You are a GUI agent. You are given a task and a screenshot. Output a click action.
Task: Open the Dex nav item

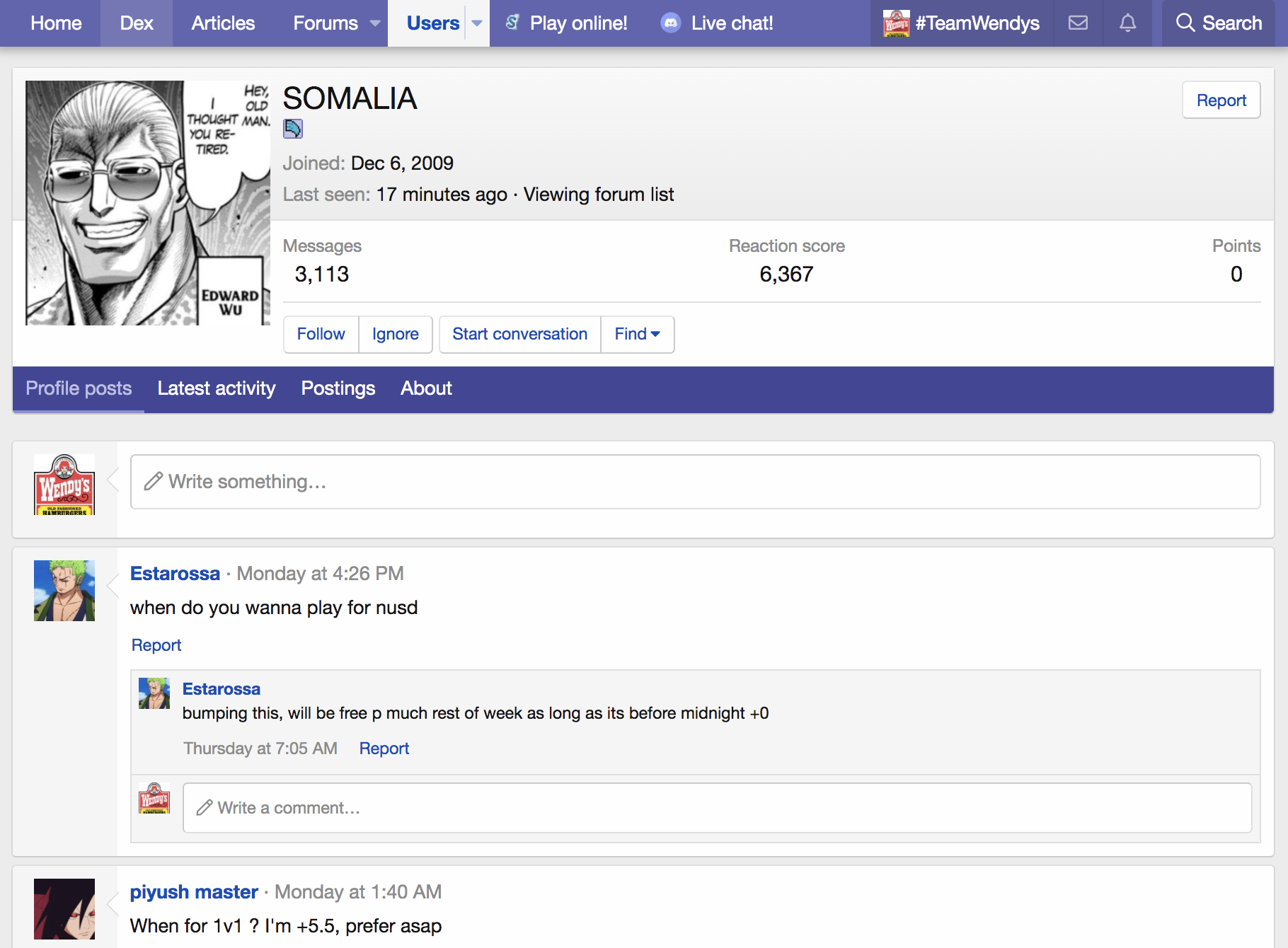coord(137,23)
